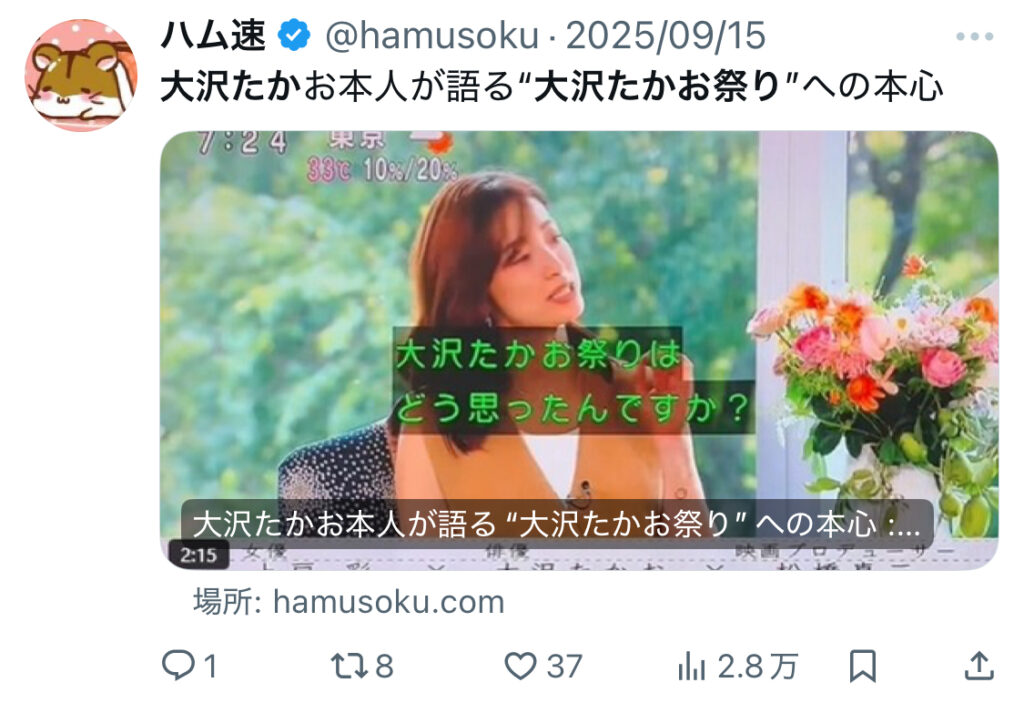The image size is (1024, 703).
Task: Click the 2:15 video duration badge
Action: pos(199,555)
